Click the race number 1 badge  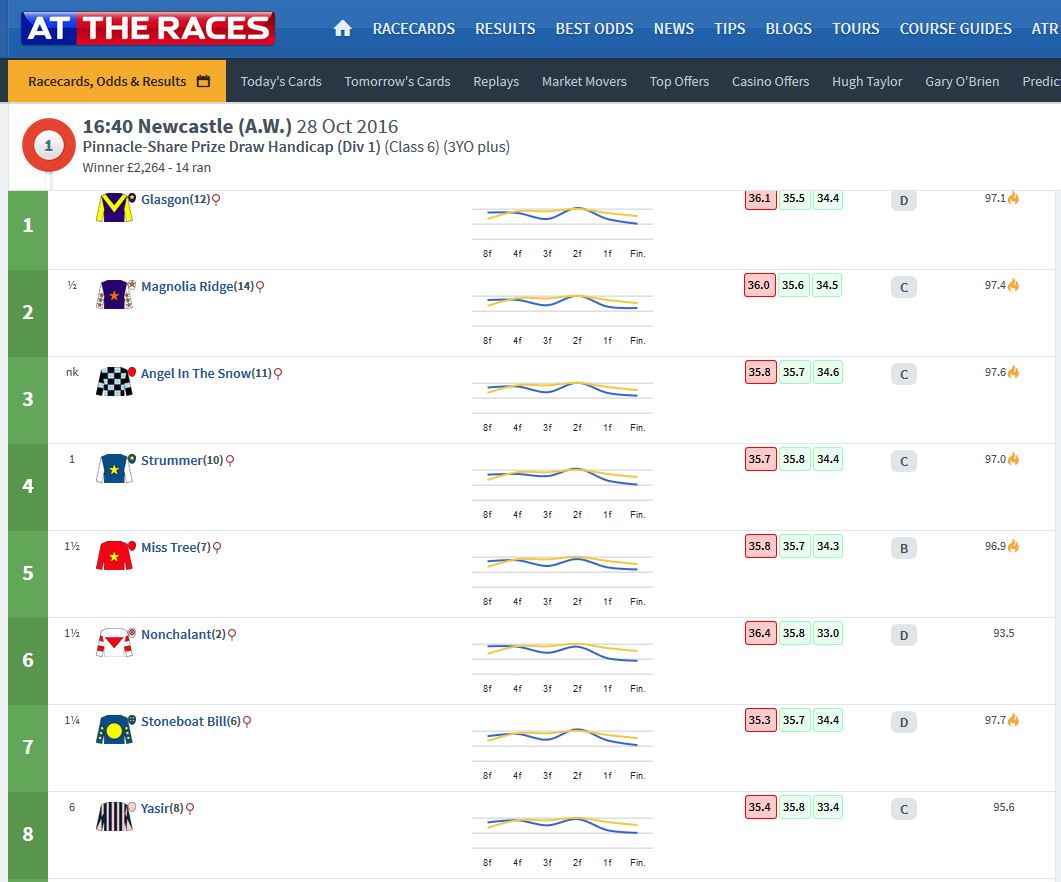pos(48,145)
